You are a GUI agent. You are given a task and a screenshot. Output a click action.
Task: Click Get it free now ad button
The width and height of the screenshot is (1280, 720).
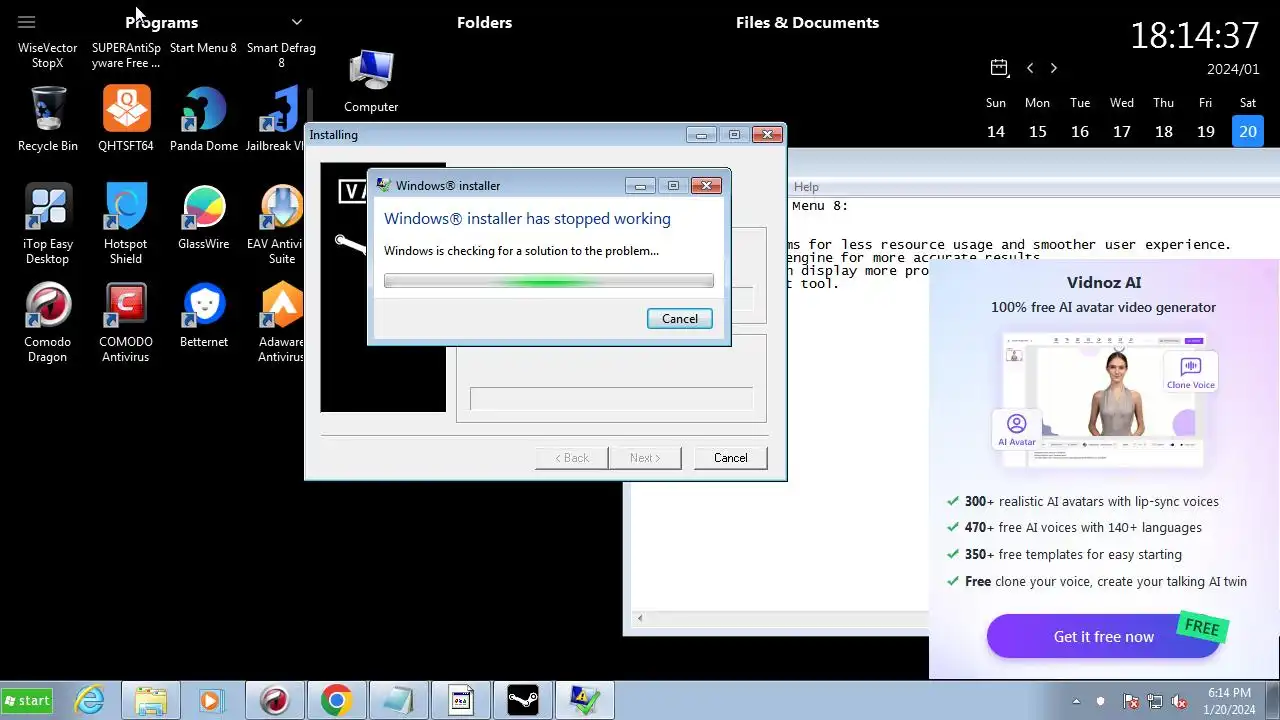pos(1104,636)
